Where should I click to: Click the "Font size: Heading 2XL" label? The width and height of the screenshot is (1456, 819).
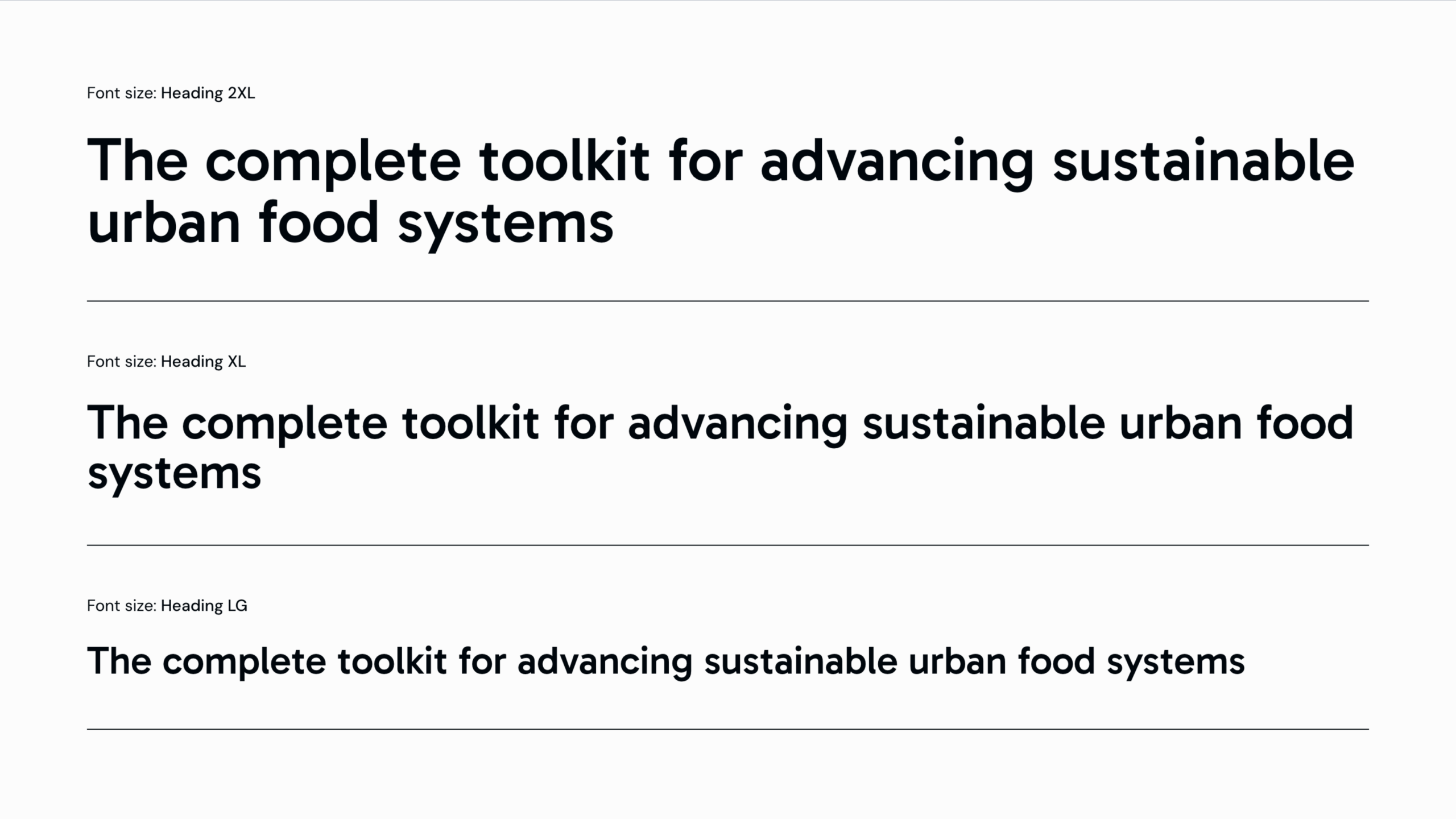point(171,93)
